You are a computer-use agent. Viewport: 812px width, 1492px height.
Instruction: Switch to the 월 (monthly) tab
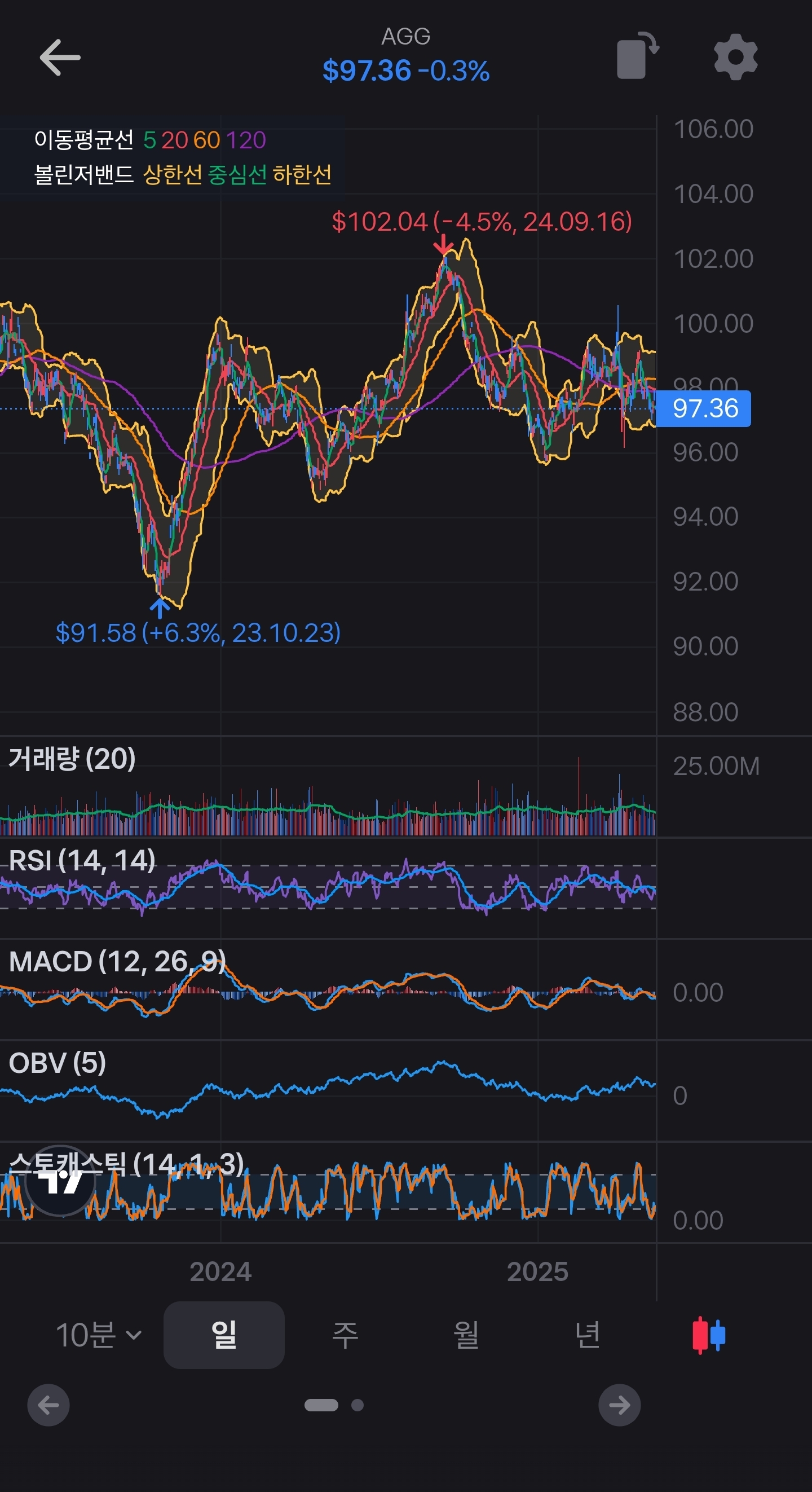[x=466, y=1335]
